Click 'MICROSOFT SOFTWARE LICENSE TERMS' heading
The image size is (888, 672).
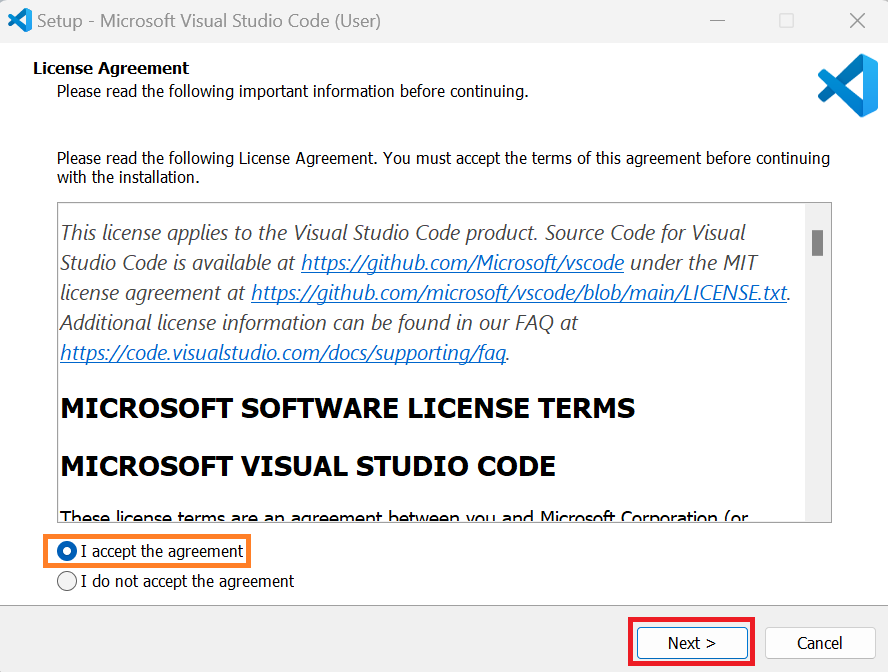pos(348,408)
